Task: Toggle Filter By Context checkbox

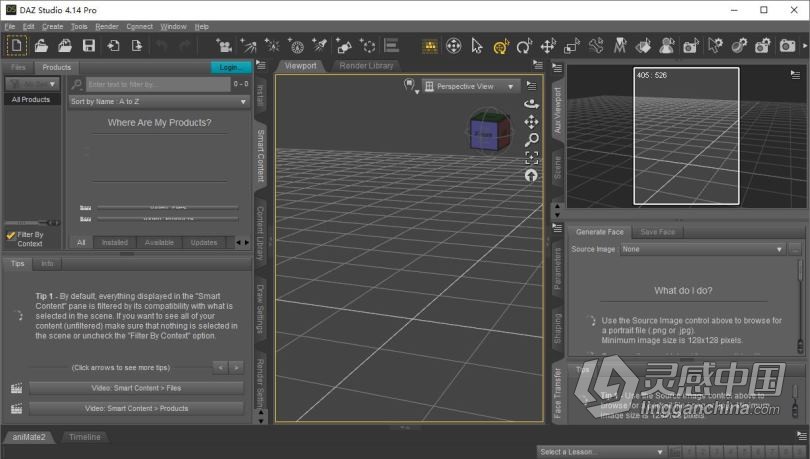Action: click(x=11, y=235)
